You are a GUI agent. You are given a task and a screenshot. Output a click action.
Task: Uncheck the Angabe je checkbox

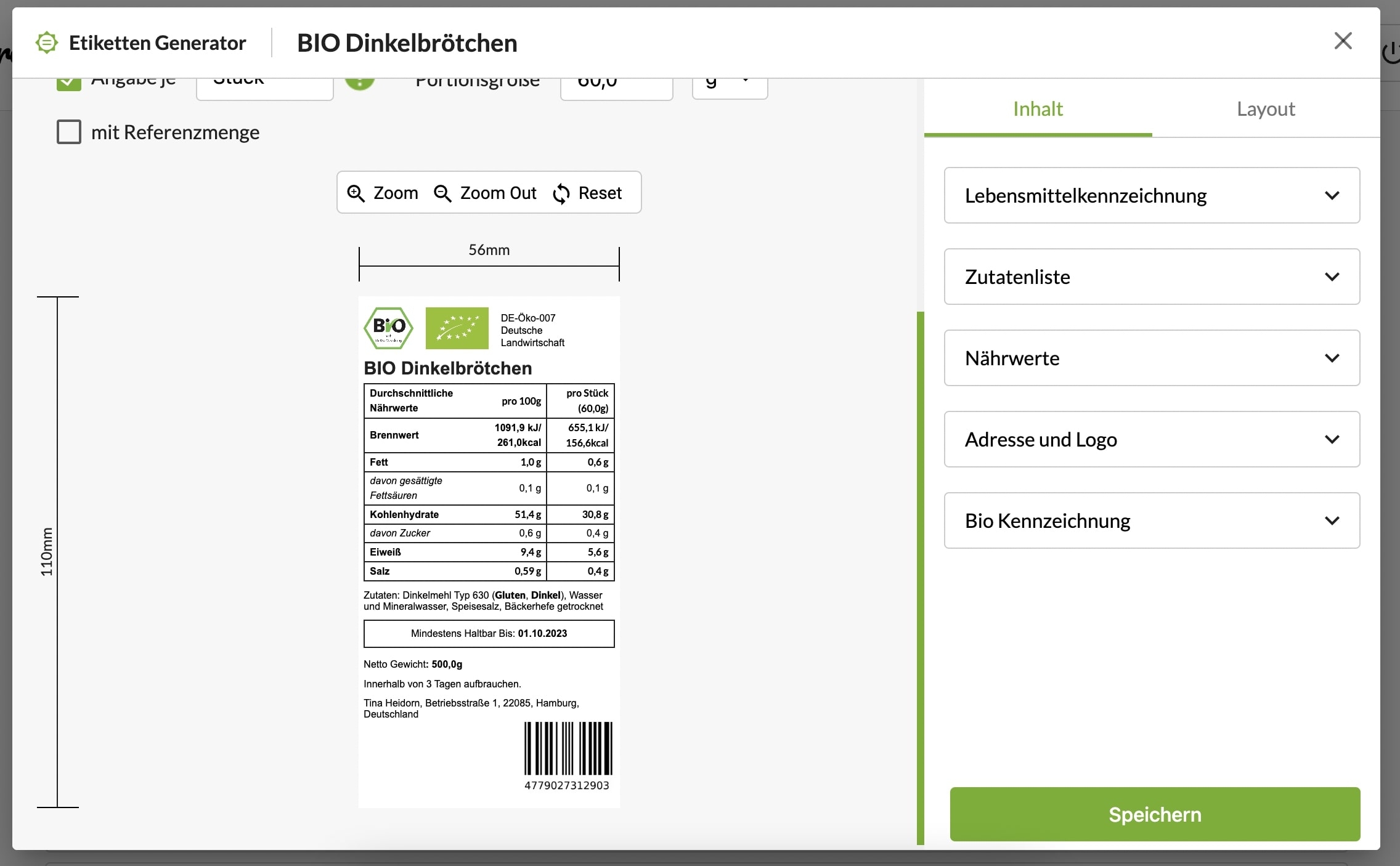(69, 84)
